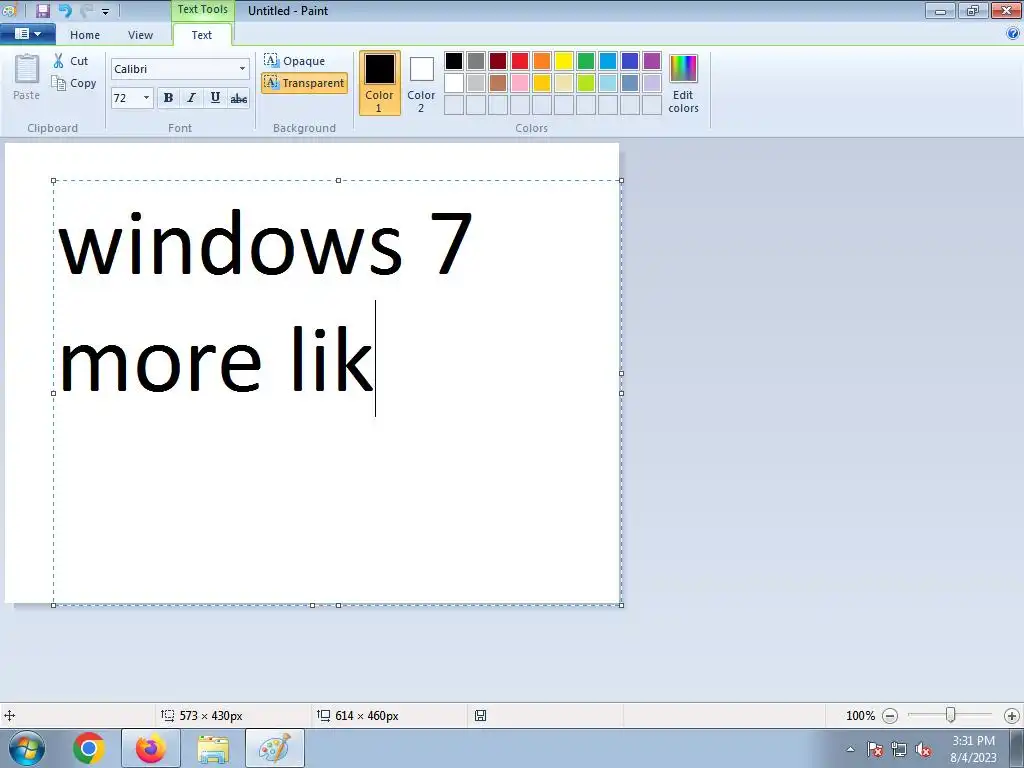Viewport: 1024px width, 768px height.
Task: Select Transparent background option
Action: pos(304,83)
